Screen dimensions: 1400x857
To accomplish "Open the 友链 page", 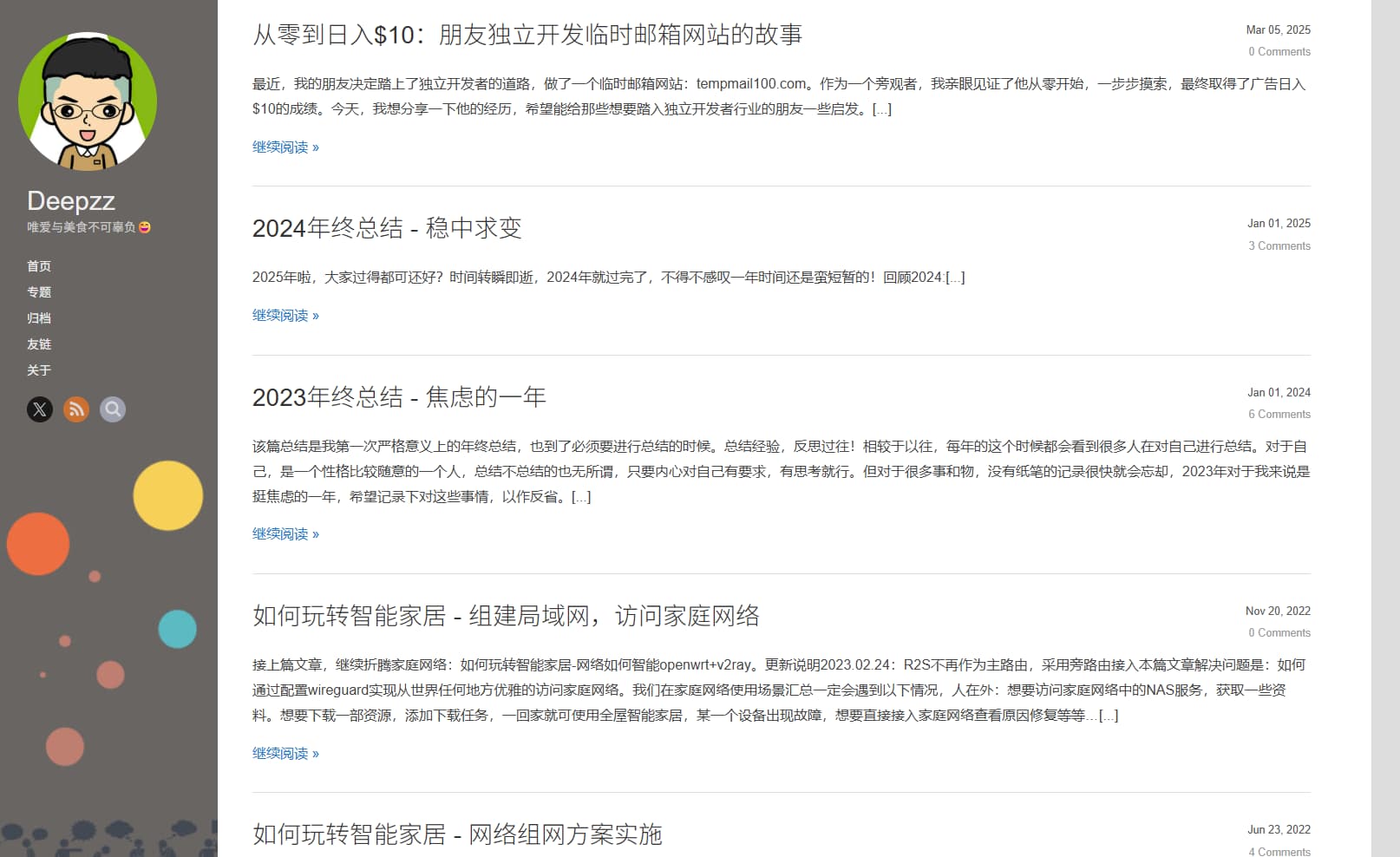I will pyautogui.click(x=38, y=344).
